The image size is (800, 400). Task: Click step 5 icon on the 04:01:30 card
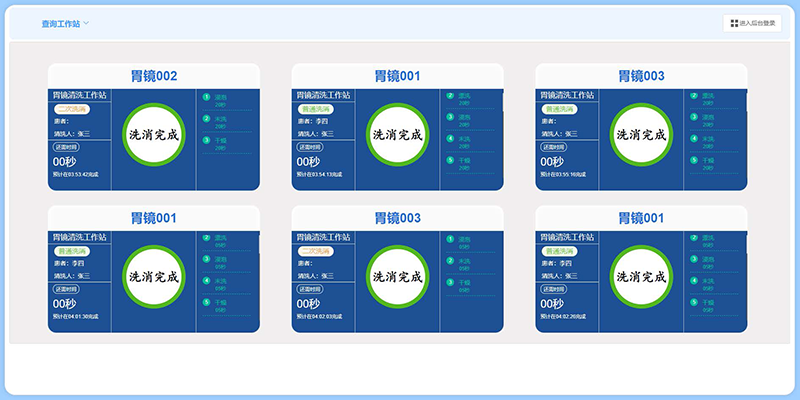coord(206,302)
